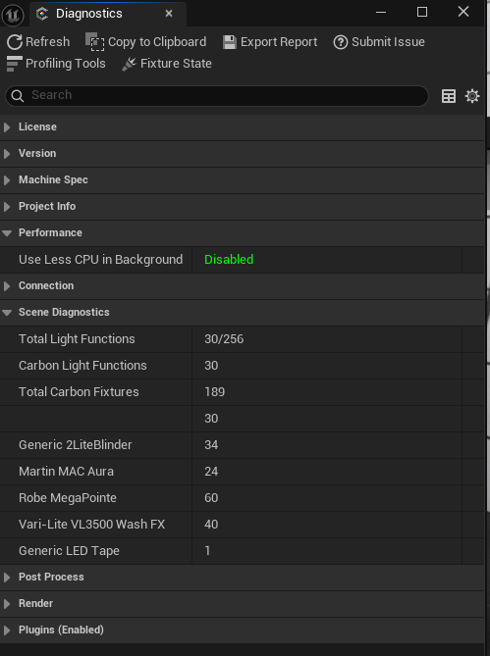Screen dimensions: 490x656
Task: Close the Diagnostics tab
Action: [x=169, y=14]
